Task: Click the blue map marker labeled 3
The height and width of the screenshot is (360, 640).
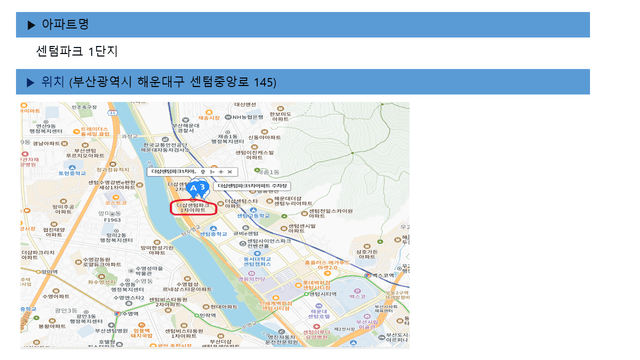Action: (x=203, y=187)
